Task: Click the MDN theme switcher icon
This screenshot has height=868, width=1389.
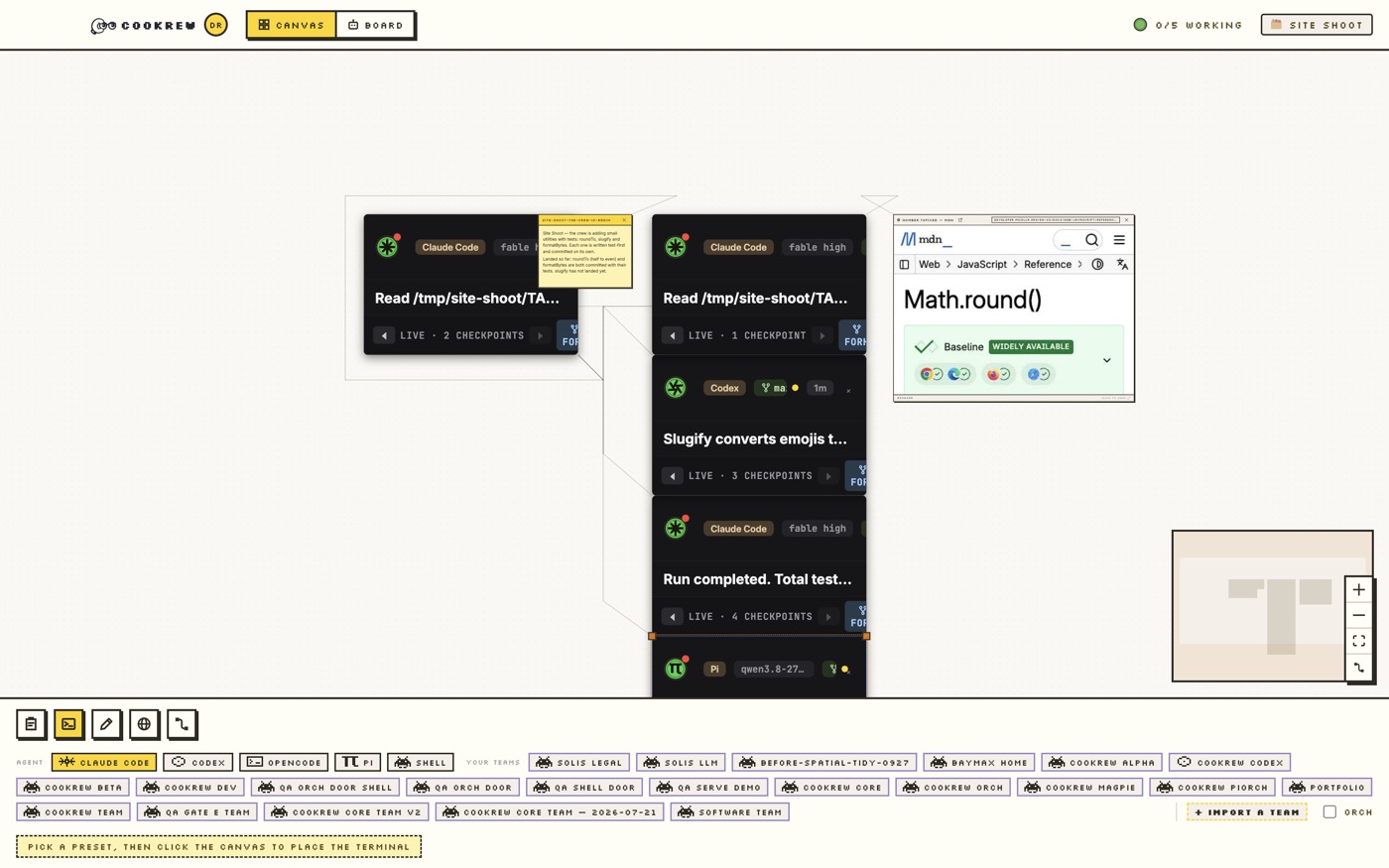Action: click(x=1097, y=264)
